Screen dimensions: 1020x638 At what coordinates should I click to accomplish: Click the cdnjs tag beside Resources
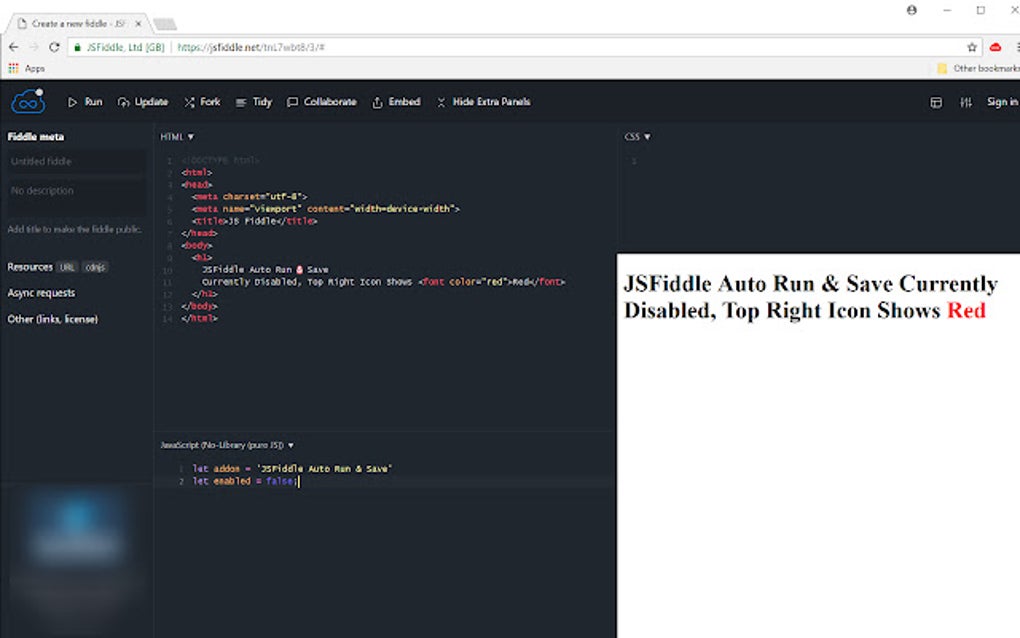[95, 267]
